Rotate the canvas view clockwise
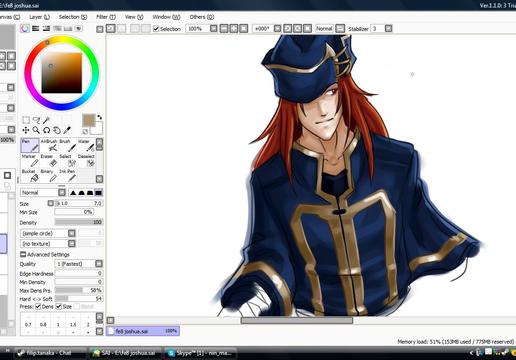This screenshot has height=360, width=516. [x=297, y=29]
